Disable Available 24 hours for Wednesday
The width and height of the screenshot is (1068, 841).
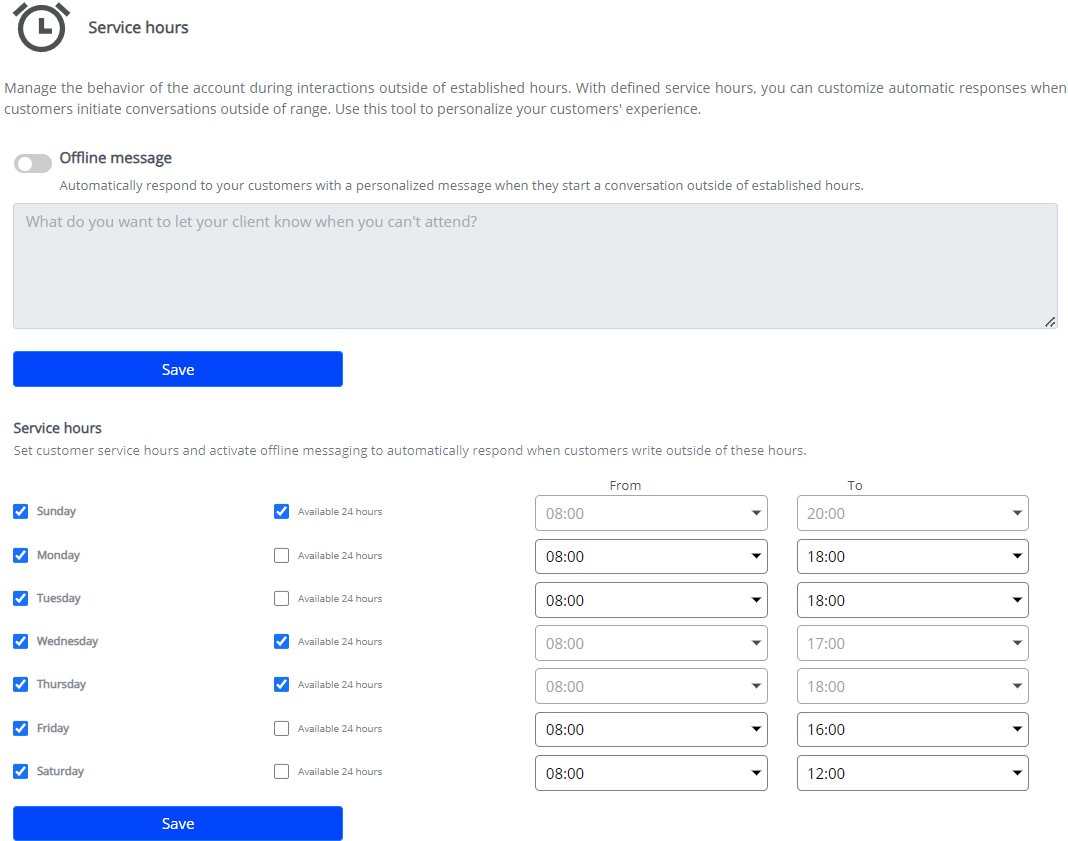(x=281, y=641)
